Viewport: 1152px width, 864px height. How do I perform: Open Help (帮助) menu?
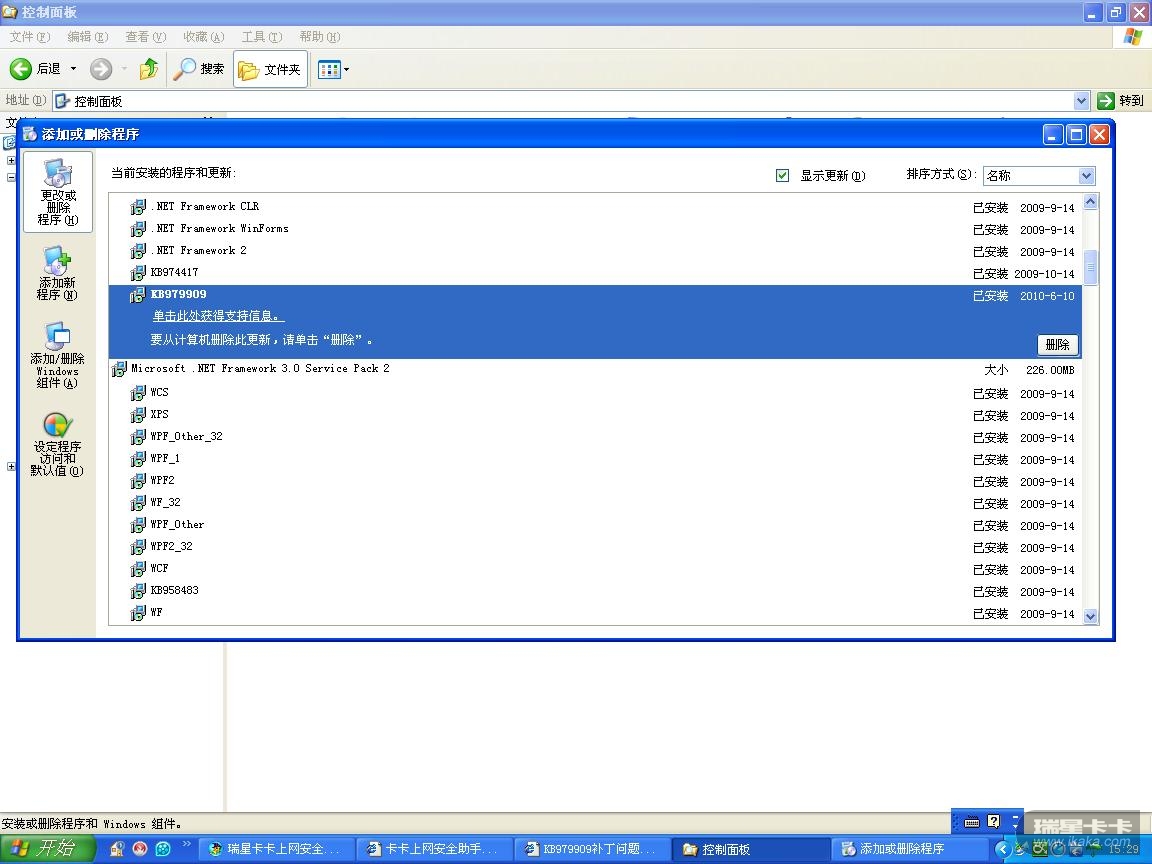click(320, 37)
